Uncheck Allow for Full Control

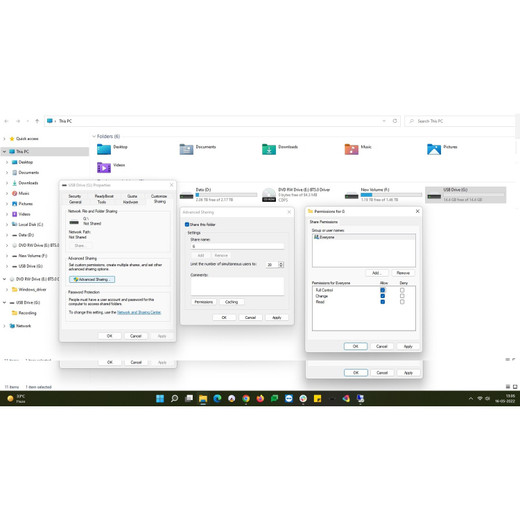tap(383, 290)
